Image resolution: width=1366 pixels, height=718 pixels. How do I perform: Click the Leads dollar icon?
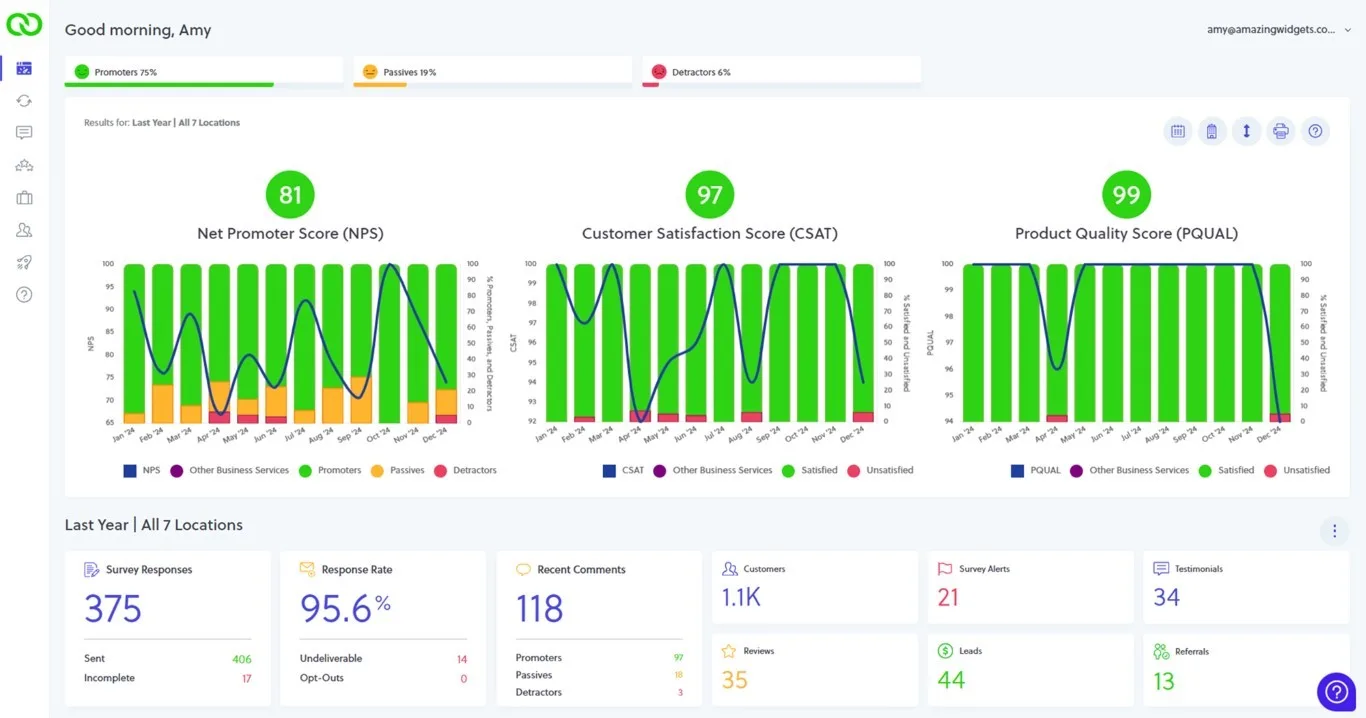[945, 651]
